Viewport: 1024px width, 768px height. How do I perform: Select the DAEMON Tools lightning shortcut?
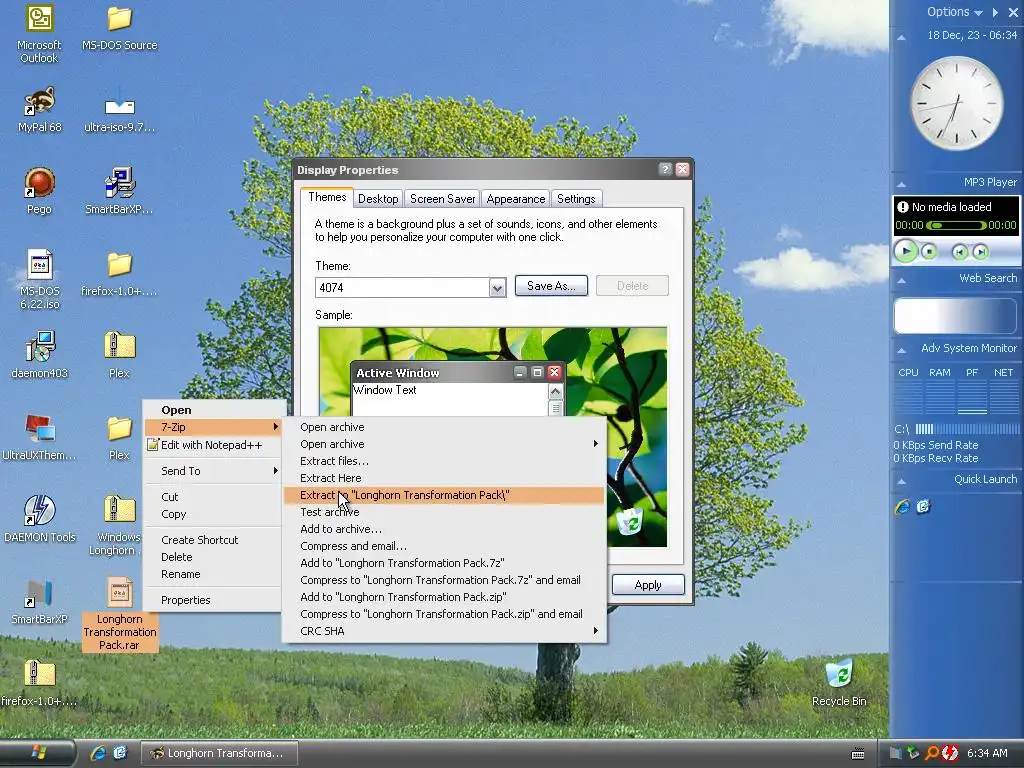(39, 510)
